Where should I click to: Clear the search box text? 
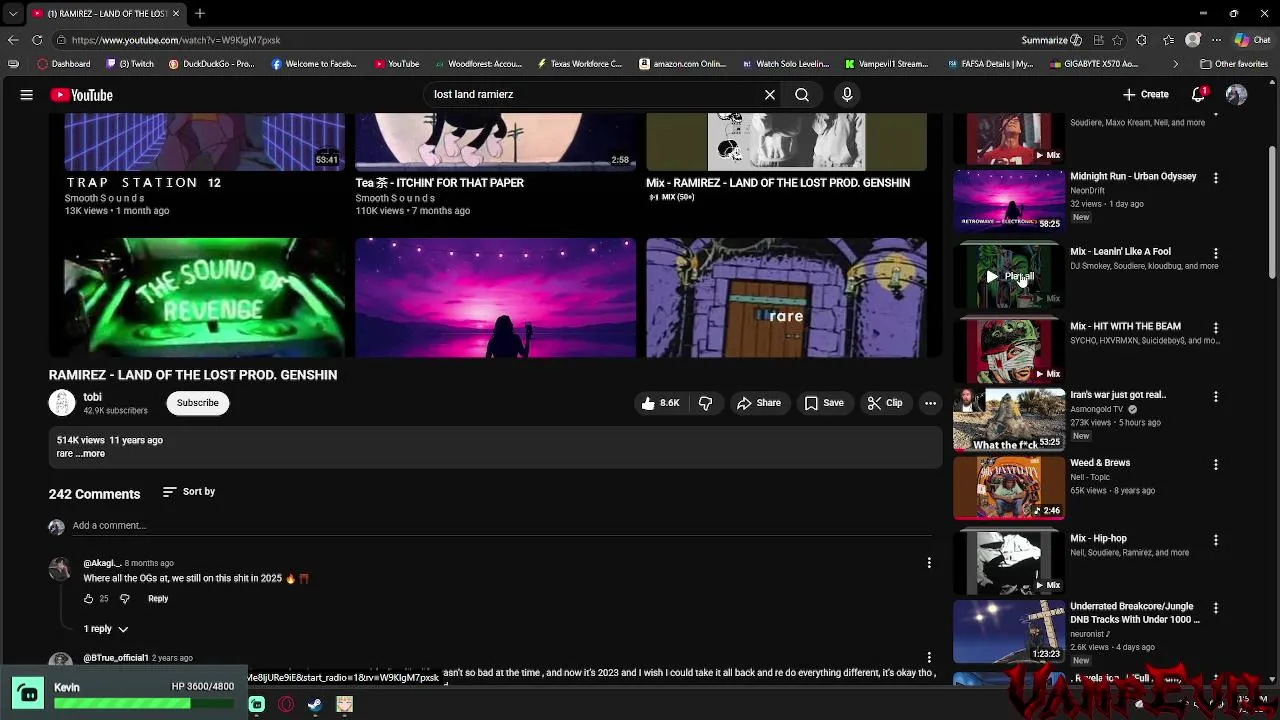coord(770,95)
